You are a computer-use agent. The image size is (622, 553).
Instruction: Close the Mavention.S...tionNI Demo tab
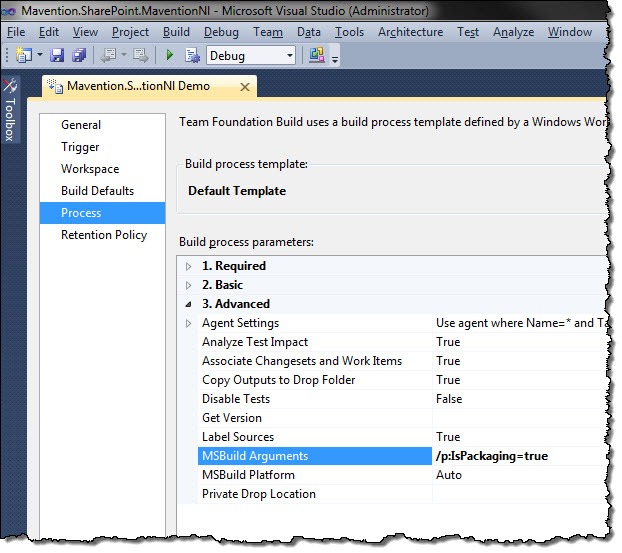click(x=245, y=87)
